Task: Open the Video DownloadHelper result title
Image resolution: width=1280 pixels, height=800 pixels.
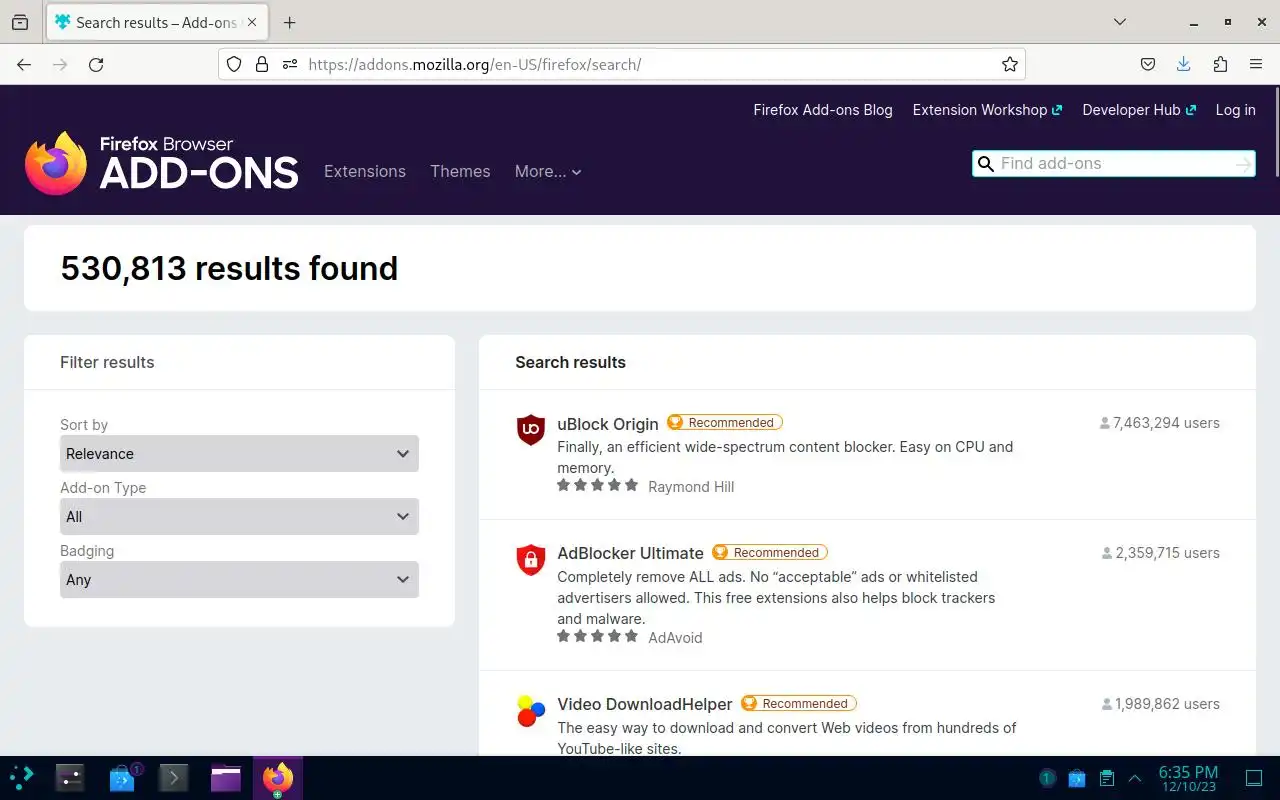Action: [x=645, y=704]
